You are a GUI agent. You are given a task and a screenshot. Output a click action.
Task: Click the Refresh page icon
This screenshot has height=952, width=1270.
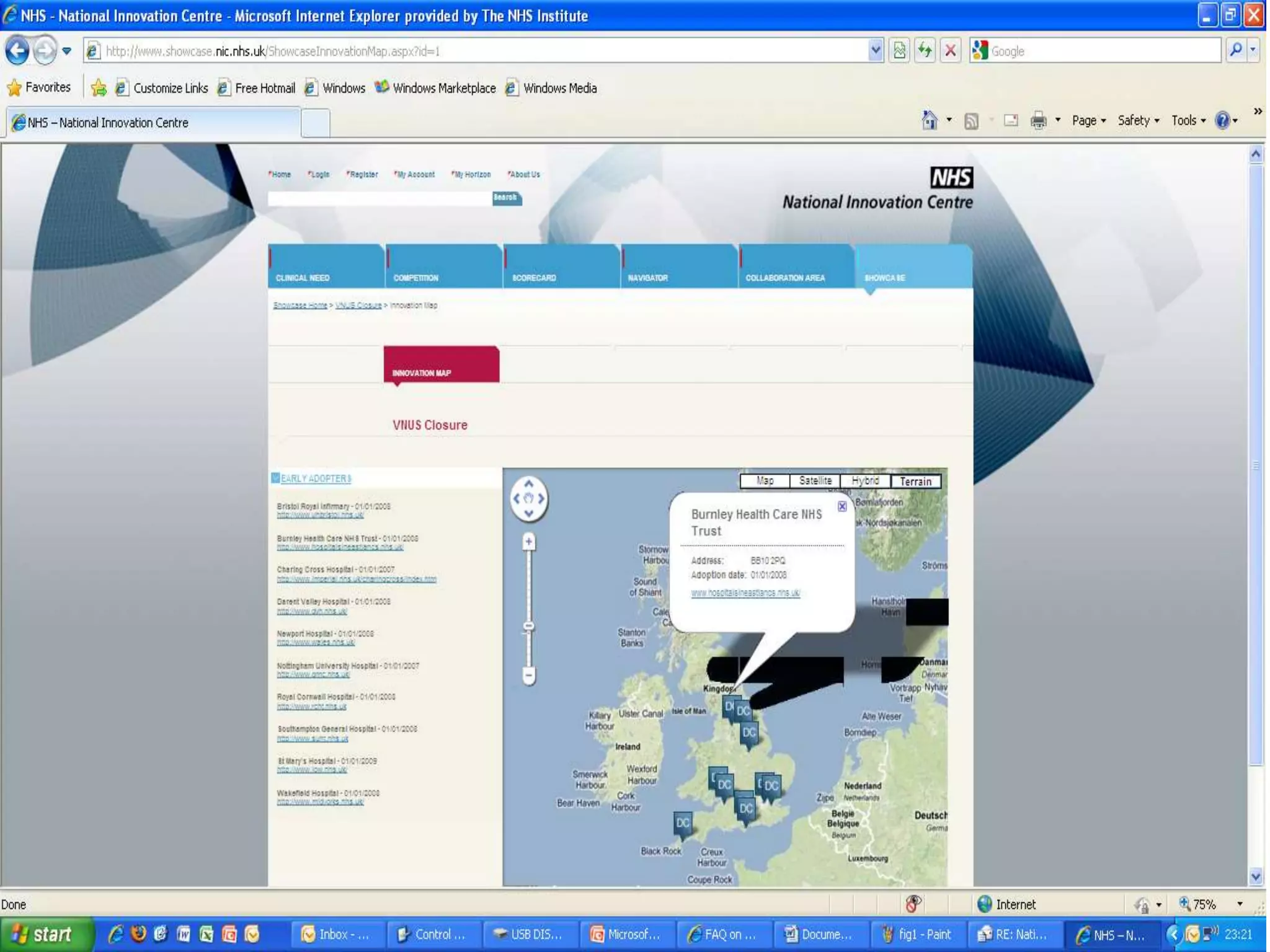point(925,51)
